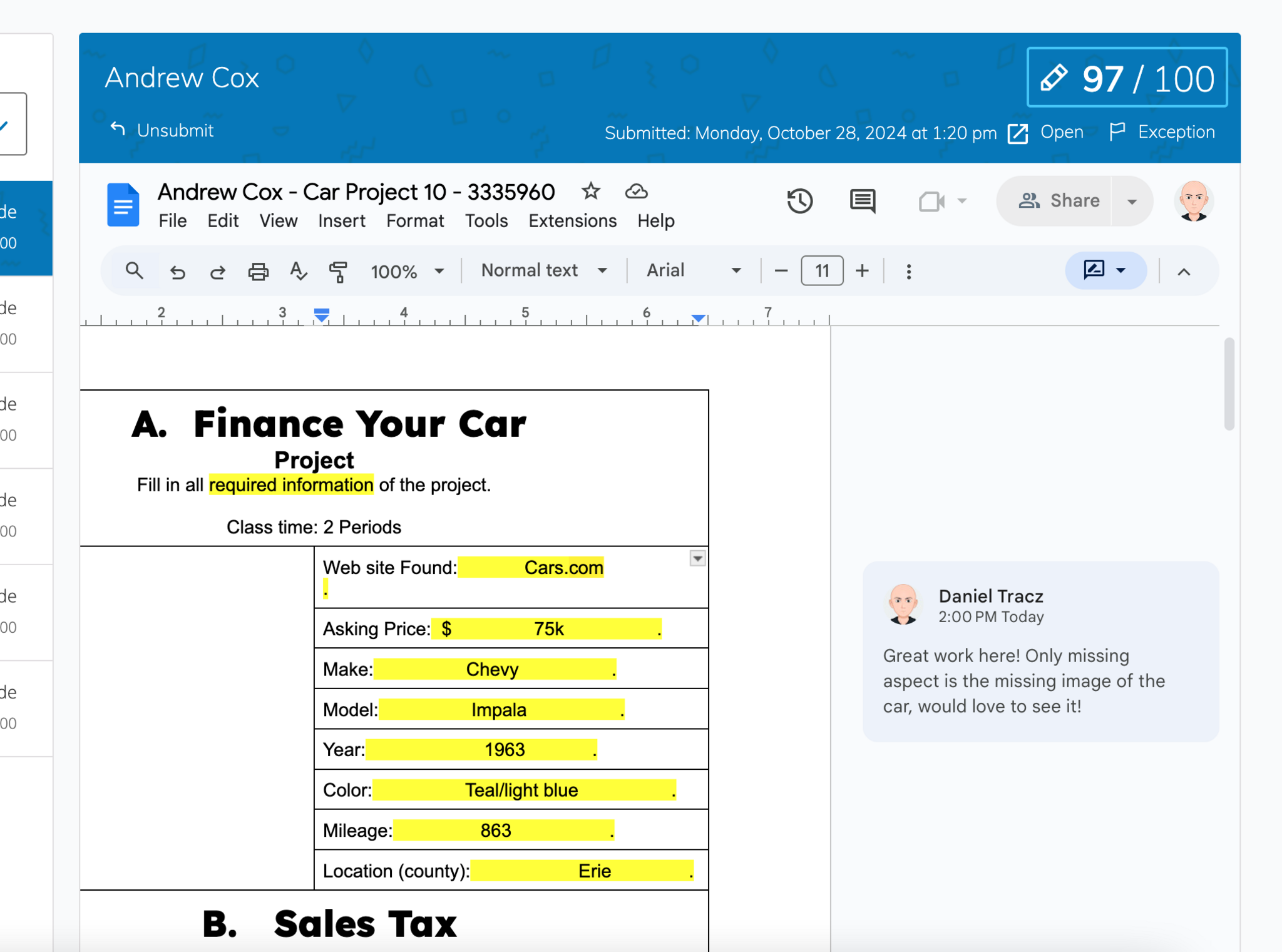Show all comments using comment icon
The height and width of the screenshot is (952, 1282).
tap(862, 201)
